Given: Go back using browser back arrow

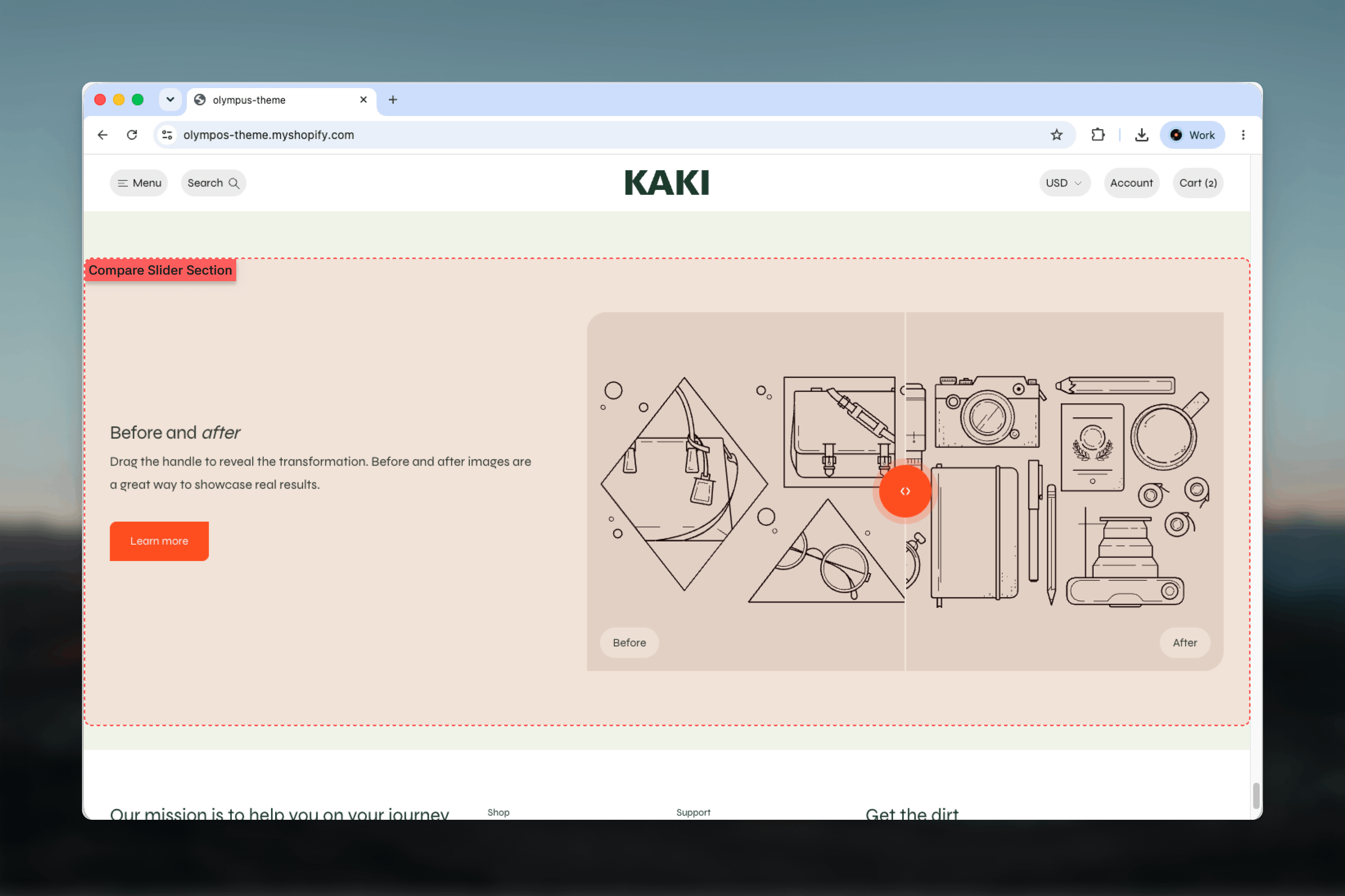Looking at the screenshot, I should 103,135.
